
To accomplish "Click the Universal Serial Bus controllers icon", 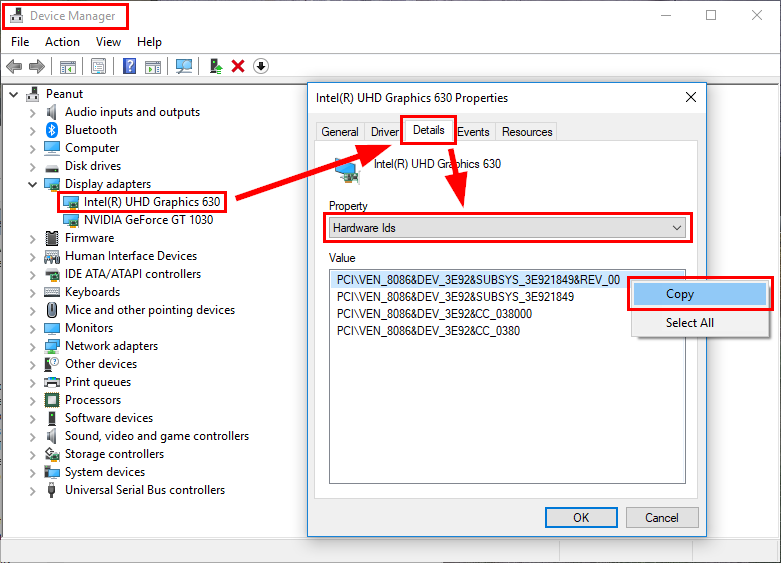I will [51, 490].
